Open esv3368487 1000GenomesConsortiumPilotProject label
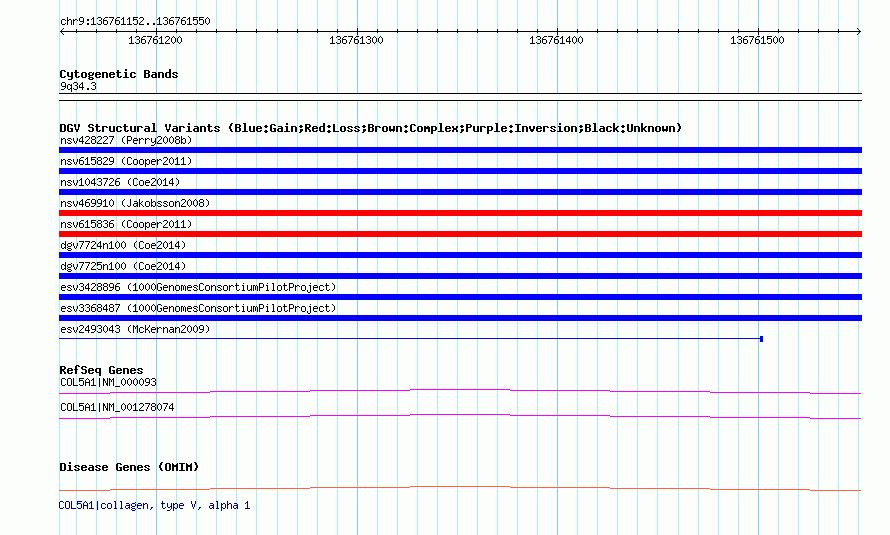The width and height of the screenshot is (890, 535). [198, 308]
